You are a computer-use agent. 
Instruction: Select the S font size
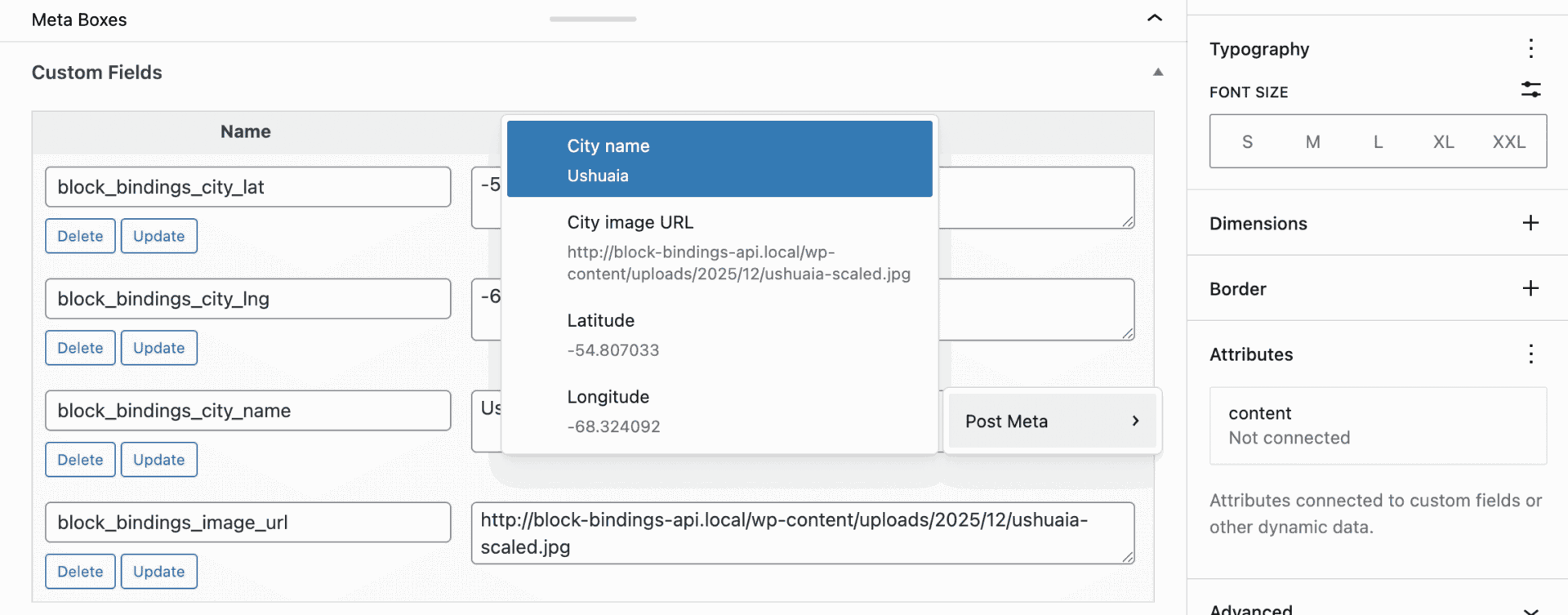(x=1246, y=140)
